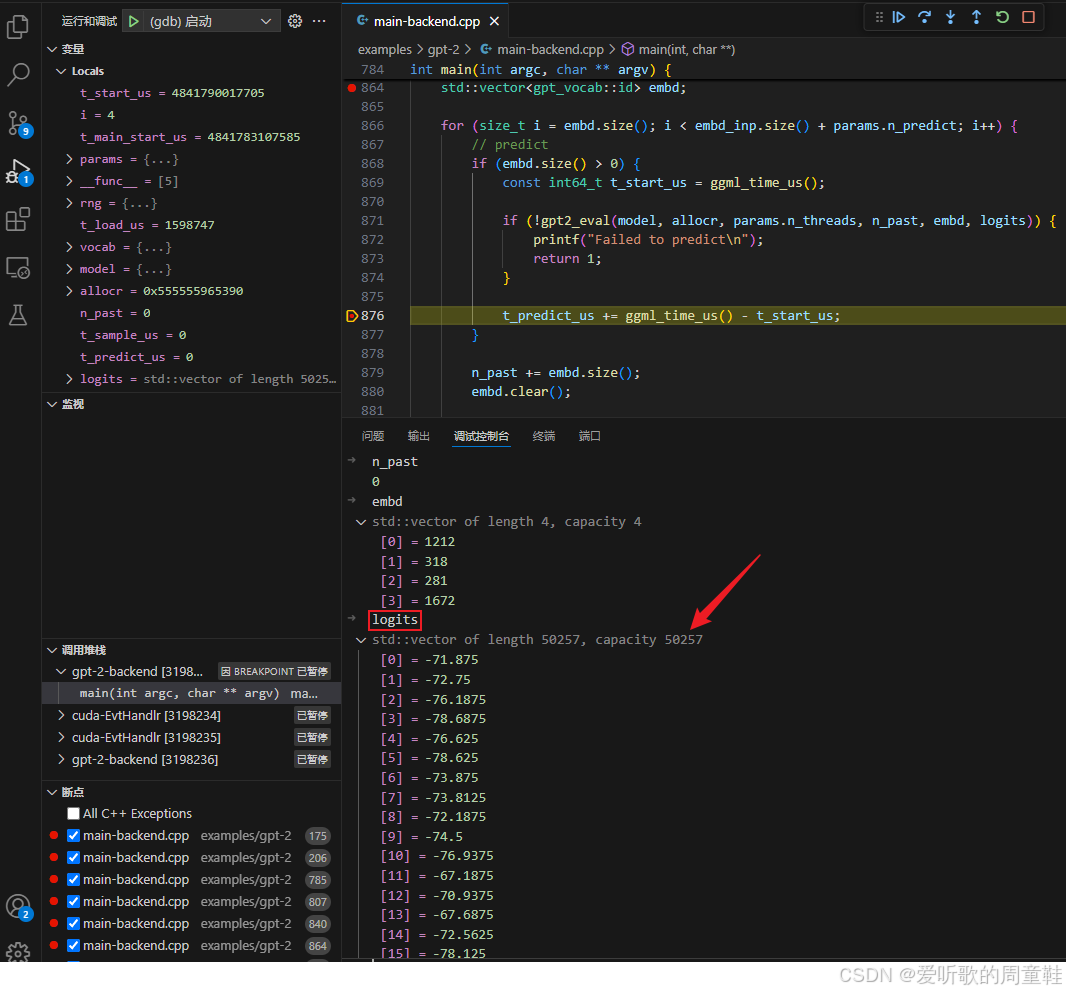Click the Step Into debug icon
The image size is (1066, 992).
(x=950, y=18)
